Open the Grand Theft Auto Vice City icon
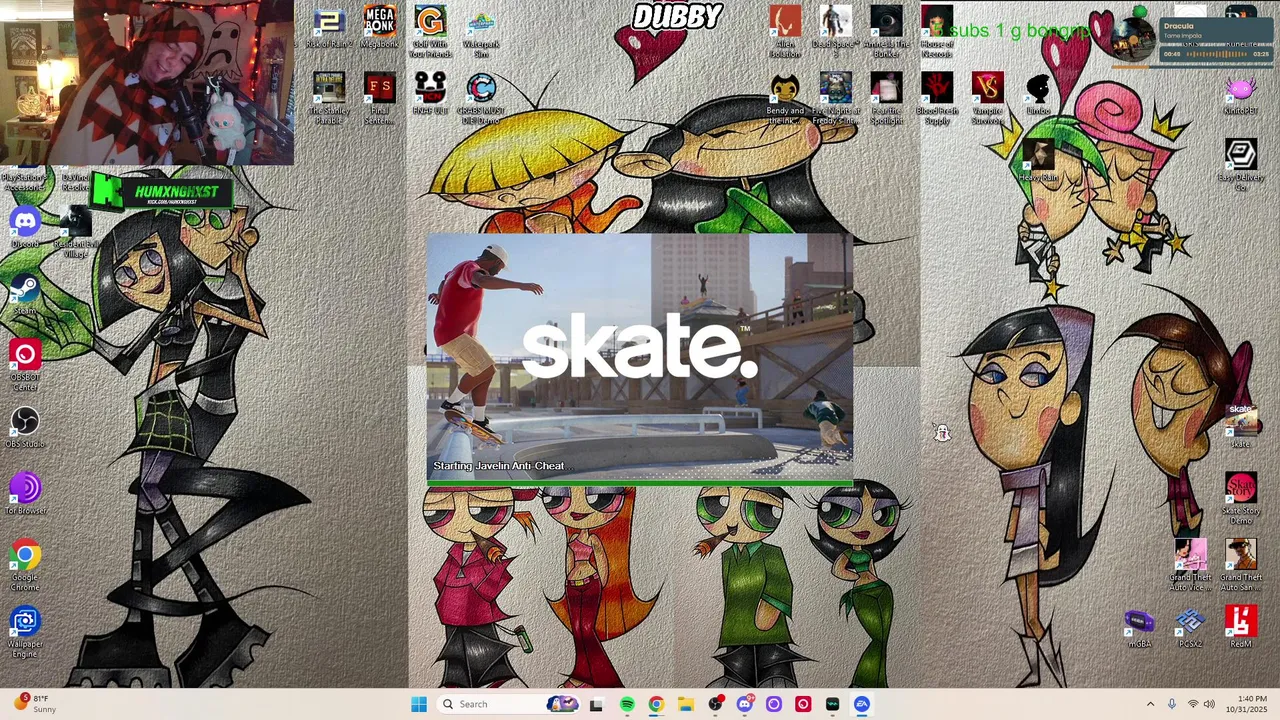Screen dimensions: 1280x720 (x=1190, y=566)
